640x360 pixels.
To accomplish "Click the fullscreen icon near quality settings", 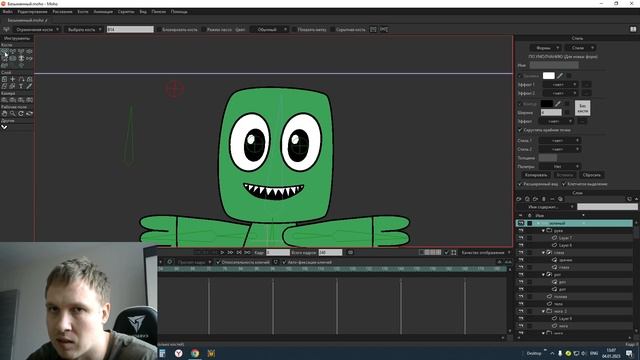I will tap(454, 253).
